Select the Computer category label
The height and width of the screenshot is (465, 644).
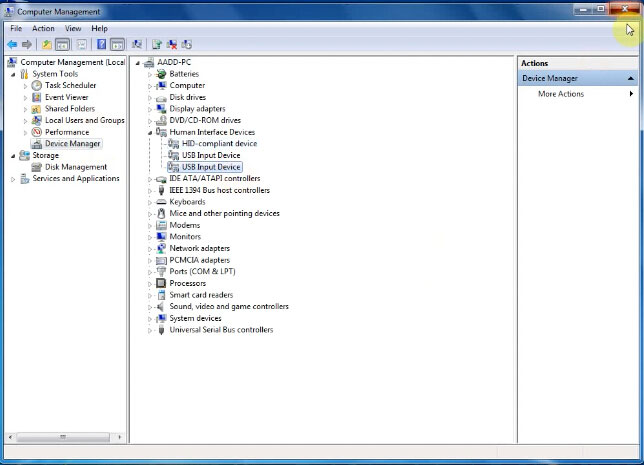pos(187,85)
